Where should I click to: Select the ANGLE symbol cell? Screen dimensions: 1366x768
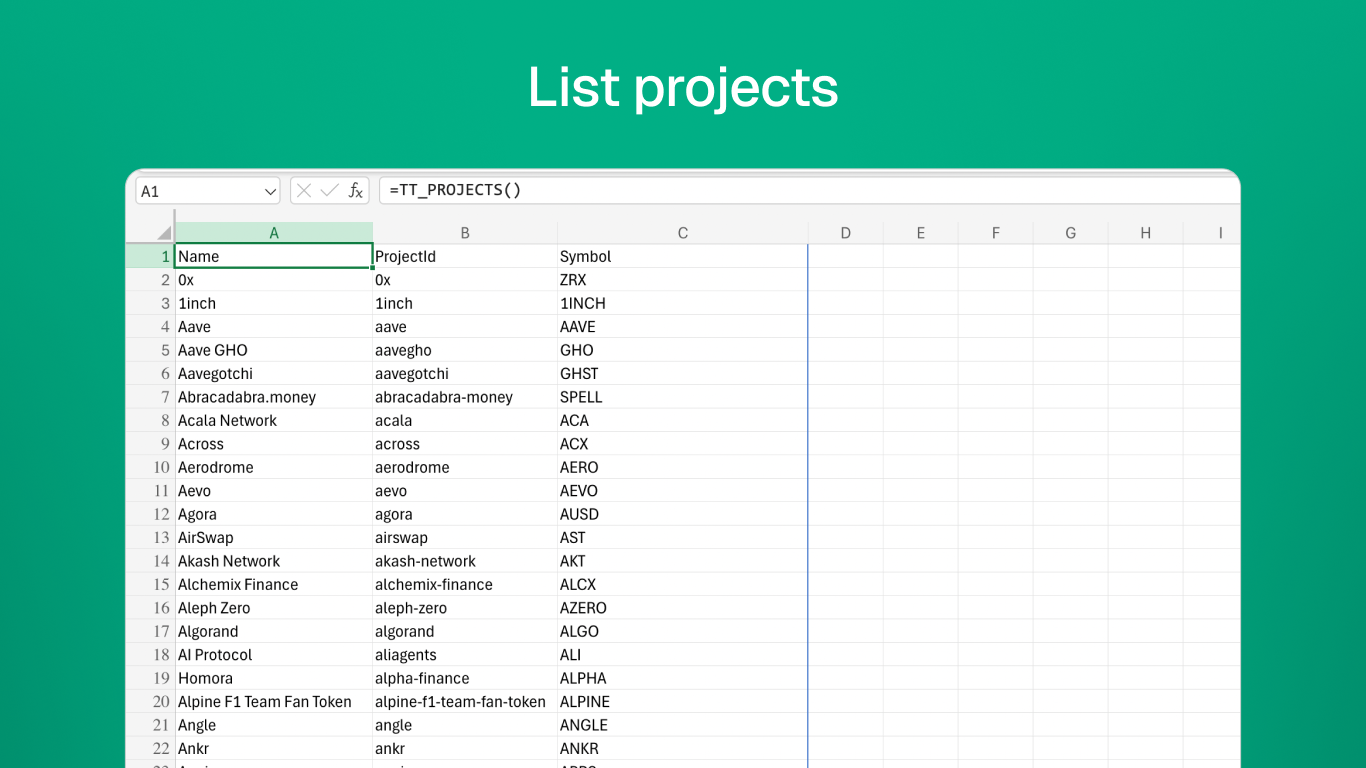coord(683,725)
